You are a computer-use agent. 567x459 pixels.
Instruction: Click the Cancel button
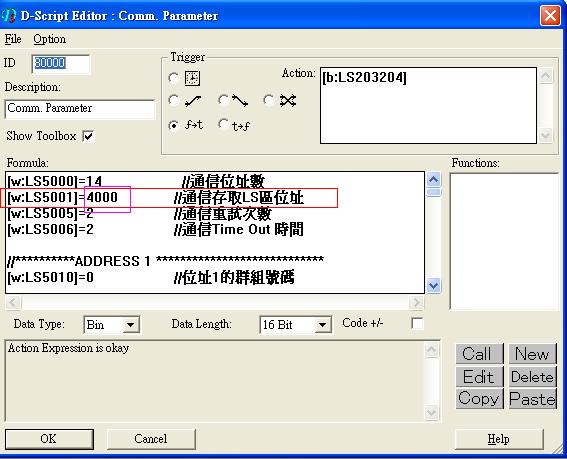click(x=151, y=439)
